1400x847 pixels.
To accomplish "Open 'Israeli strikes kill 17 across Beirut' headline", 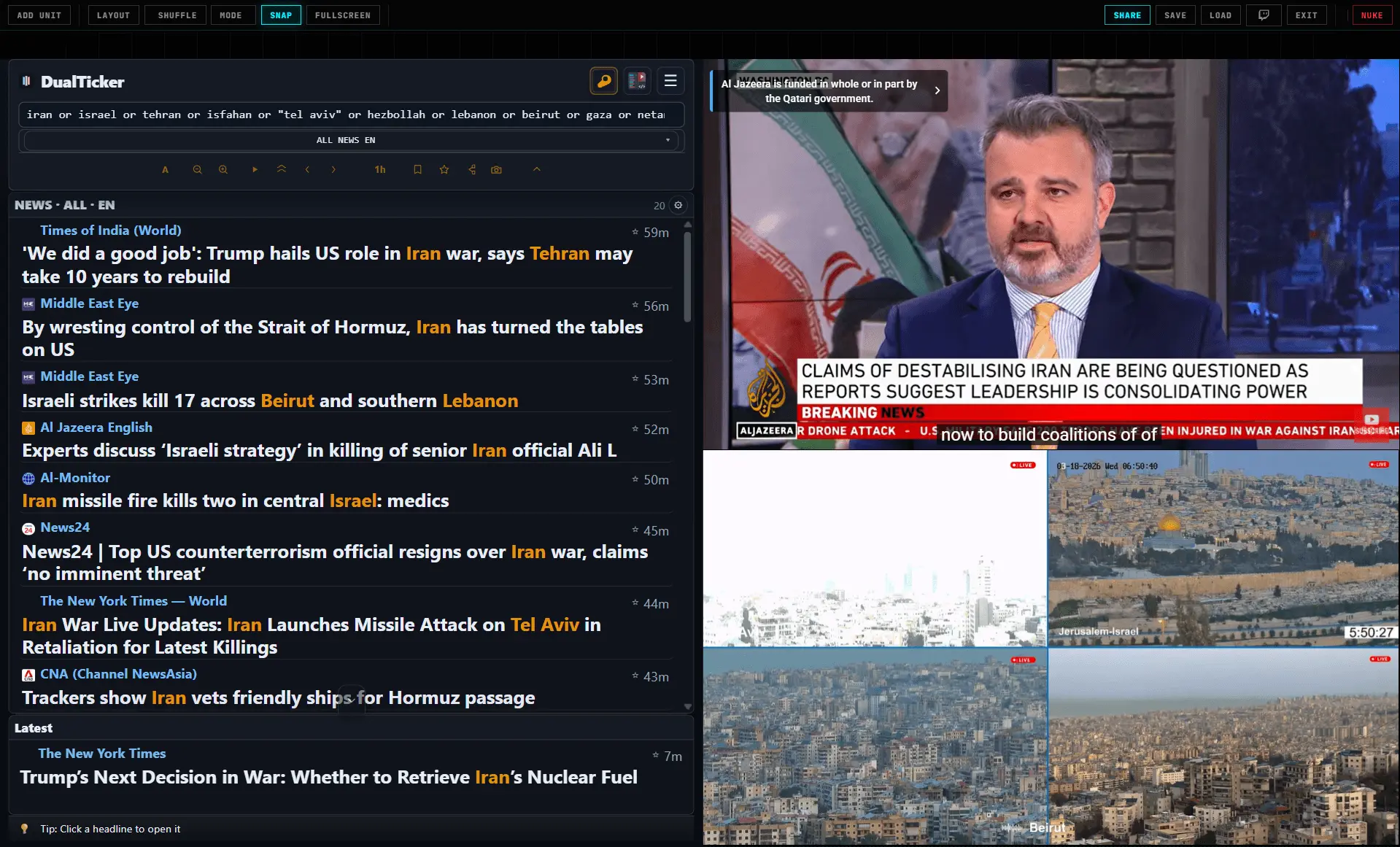I will (270, 401).
